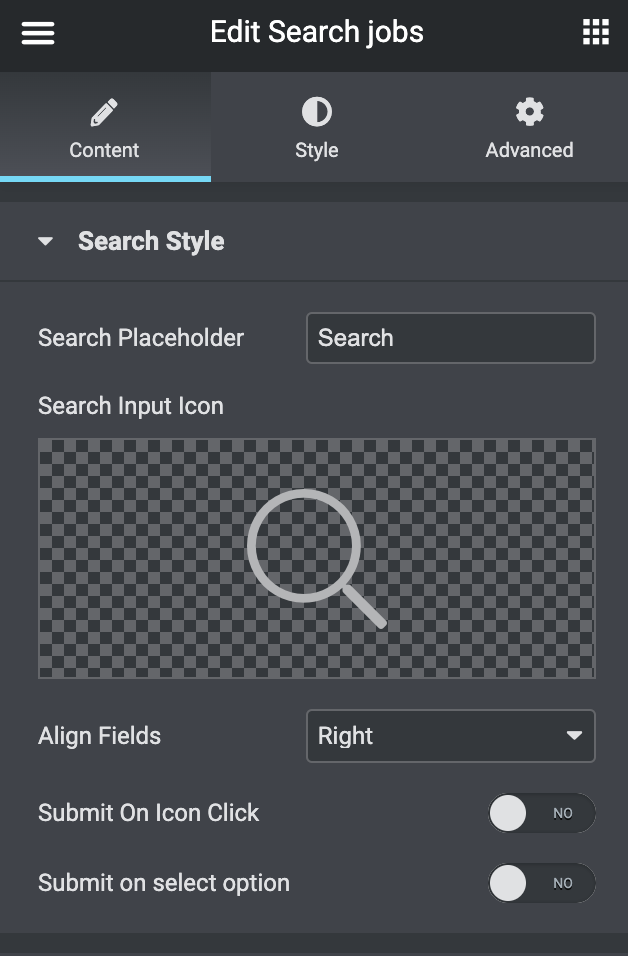The image size is (628, 956).
Task: Click the Submit On Icon Click label
Action: (x=148, y=813)
